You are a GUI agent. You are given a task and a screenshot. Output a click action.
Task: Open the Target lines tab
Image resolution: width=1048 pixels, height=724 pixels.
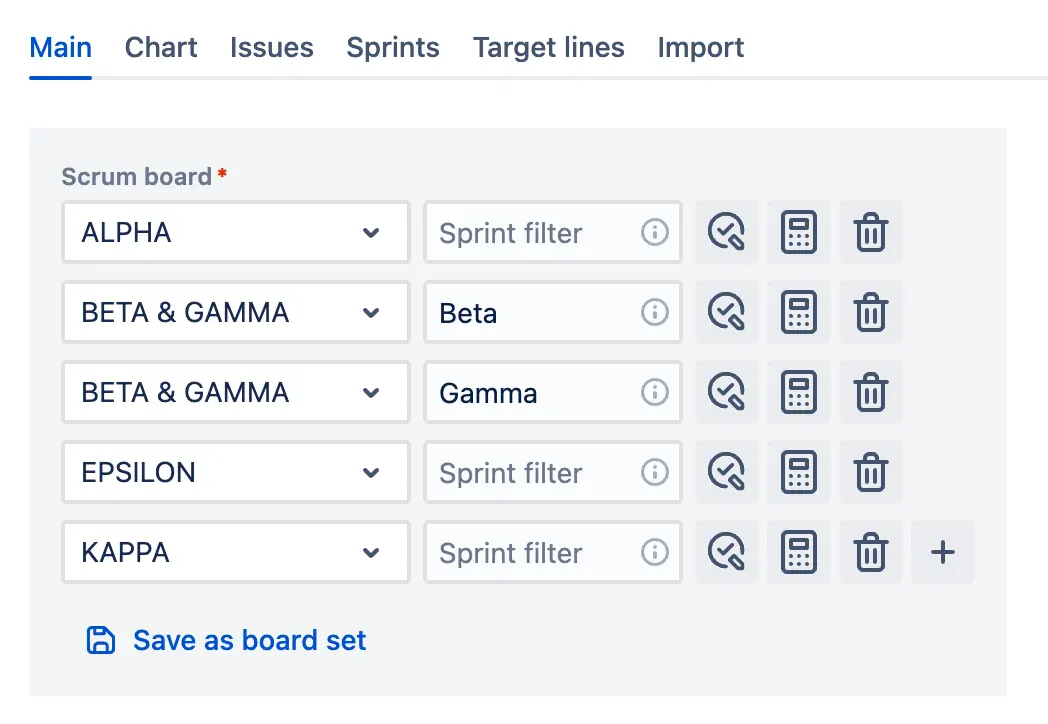click(x=549, y=47)
